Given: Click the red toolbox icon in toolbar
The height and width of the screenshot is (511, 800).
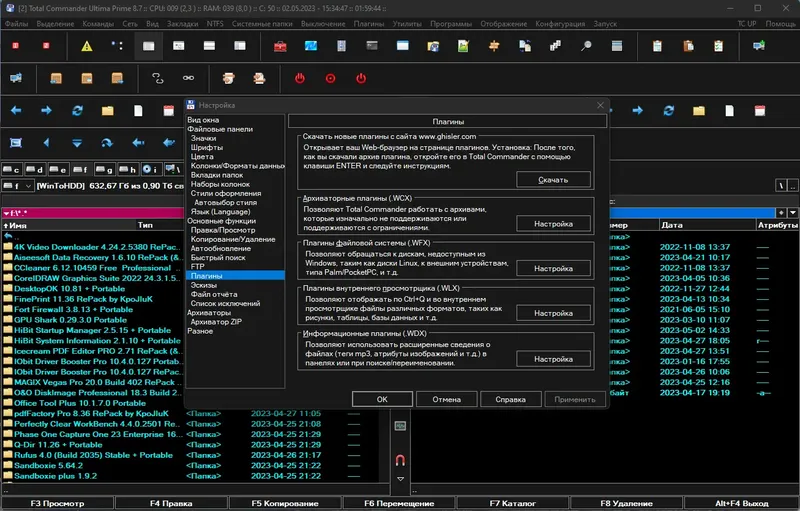Looking at the screenshot, I should click(x=281, y=46).
